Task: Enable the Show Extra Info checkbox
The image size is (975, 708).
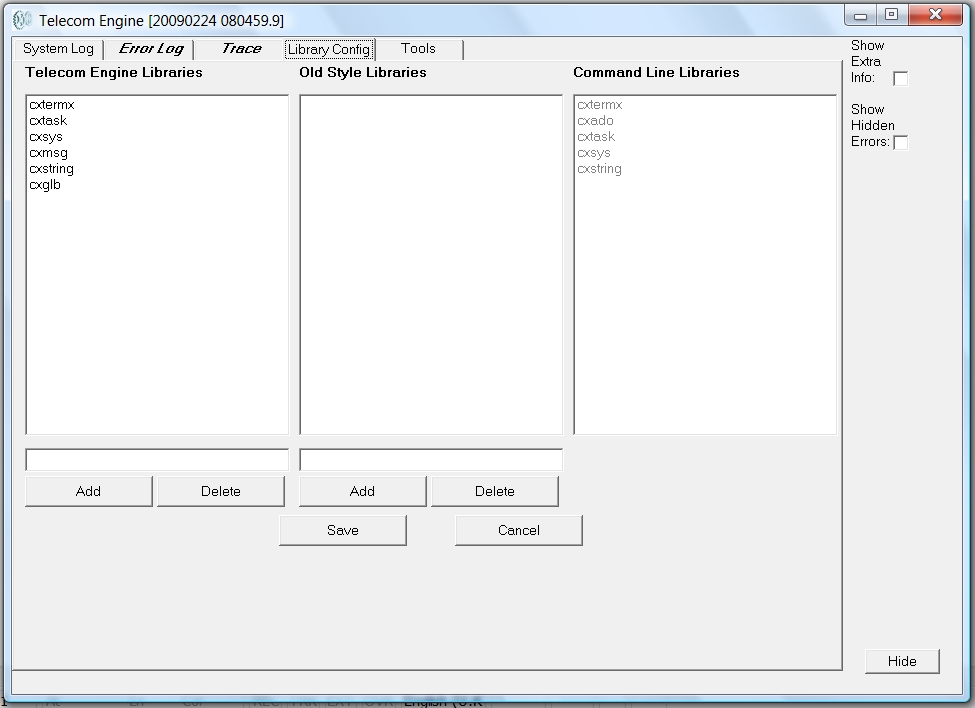Action: pos(900,79)
